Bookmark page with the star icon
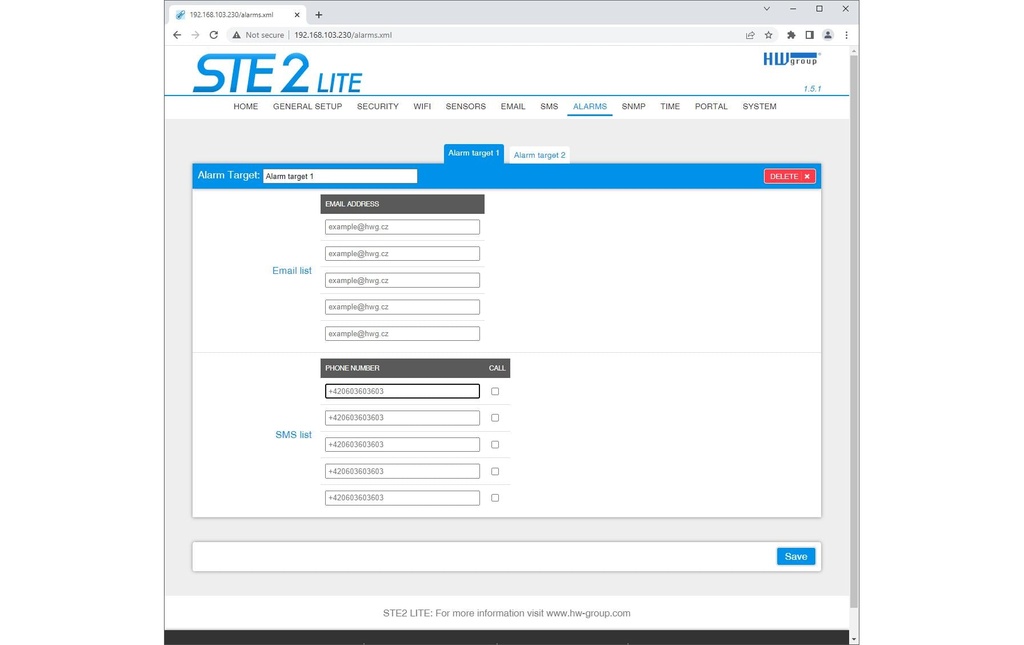Image resolution: width=1024 pixels, height=645 pixels. pos(769,35)
